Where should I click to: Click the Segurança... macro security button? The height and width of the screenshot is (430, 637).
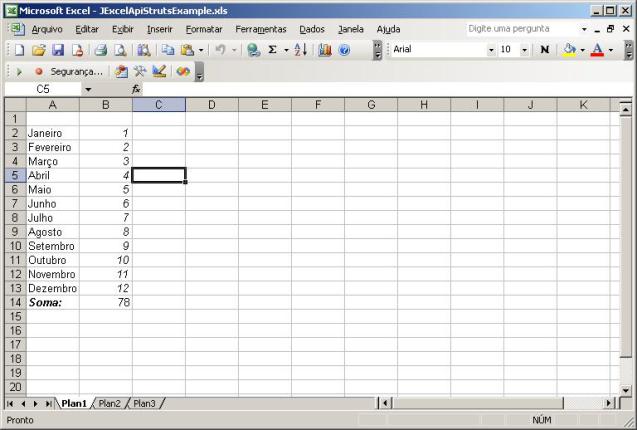[76, 72]
